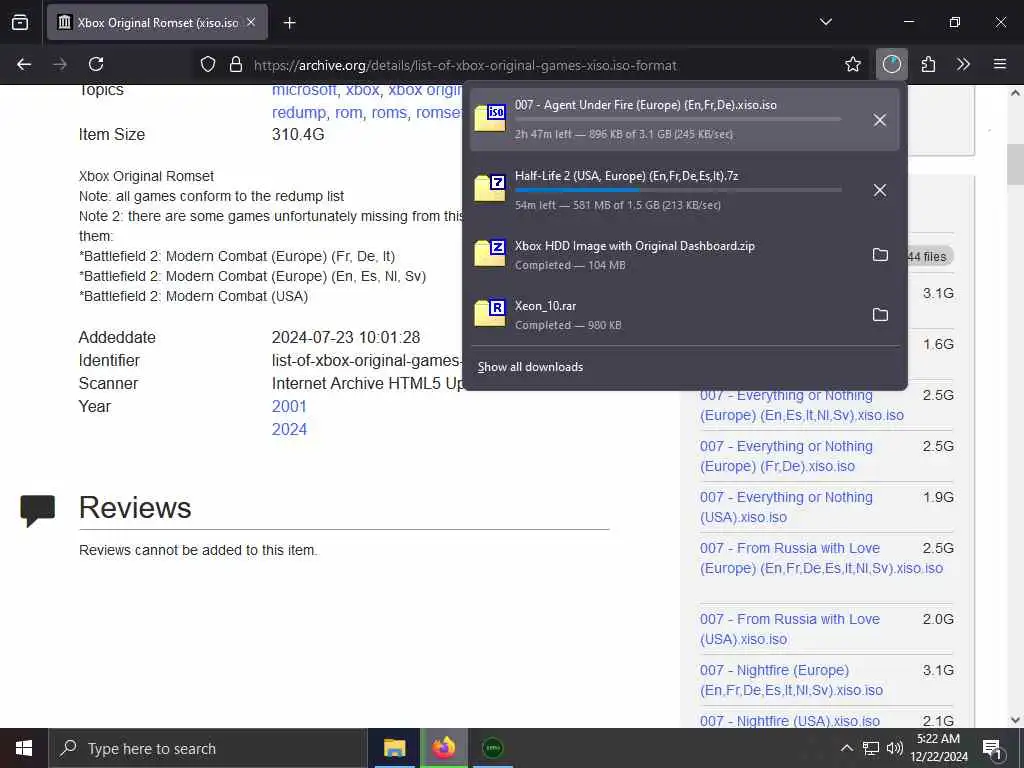1024x768 pixels.
Task: Open Xbox HDD Image zip file icon
Action: tap(490, 253)
